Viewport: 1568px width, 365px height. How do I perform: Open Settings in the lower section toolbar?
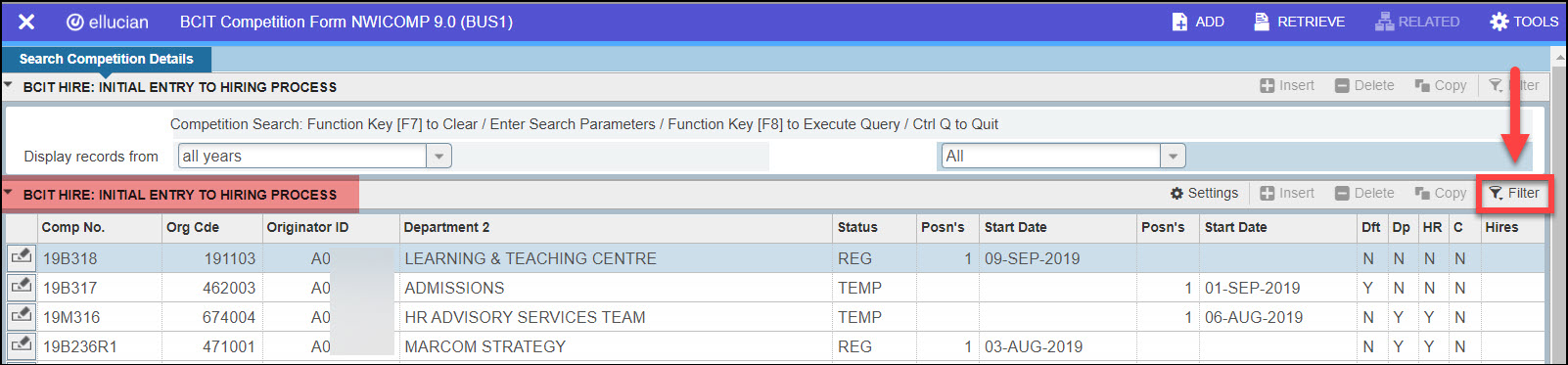point(1204,194)
